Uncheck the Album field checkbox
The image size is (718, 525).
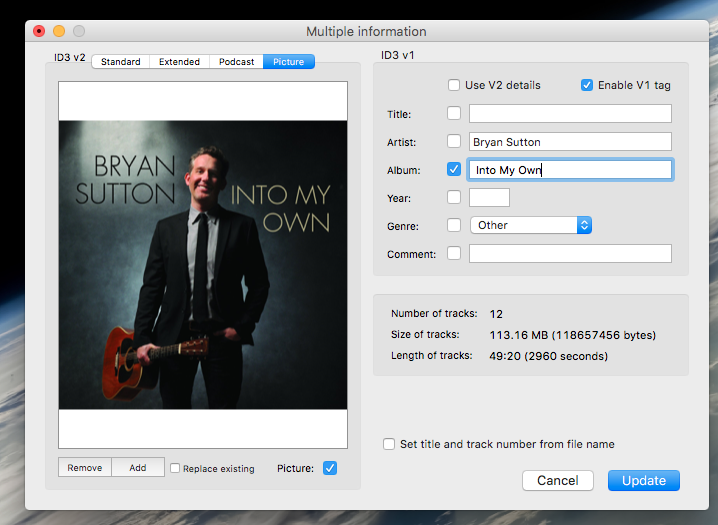pyautogui.click(x=454, y=169)
